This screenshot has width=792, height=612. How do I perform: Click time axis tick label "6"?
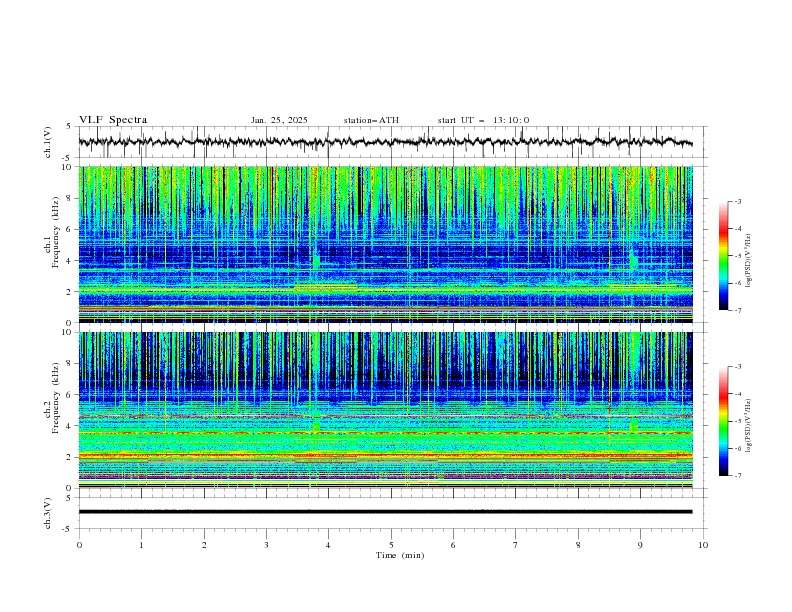click(x=453, y=545)
